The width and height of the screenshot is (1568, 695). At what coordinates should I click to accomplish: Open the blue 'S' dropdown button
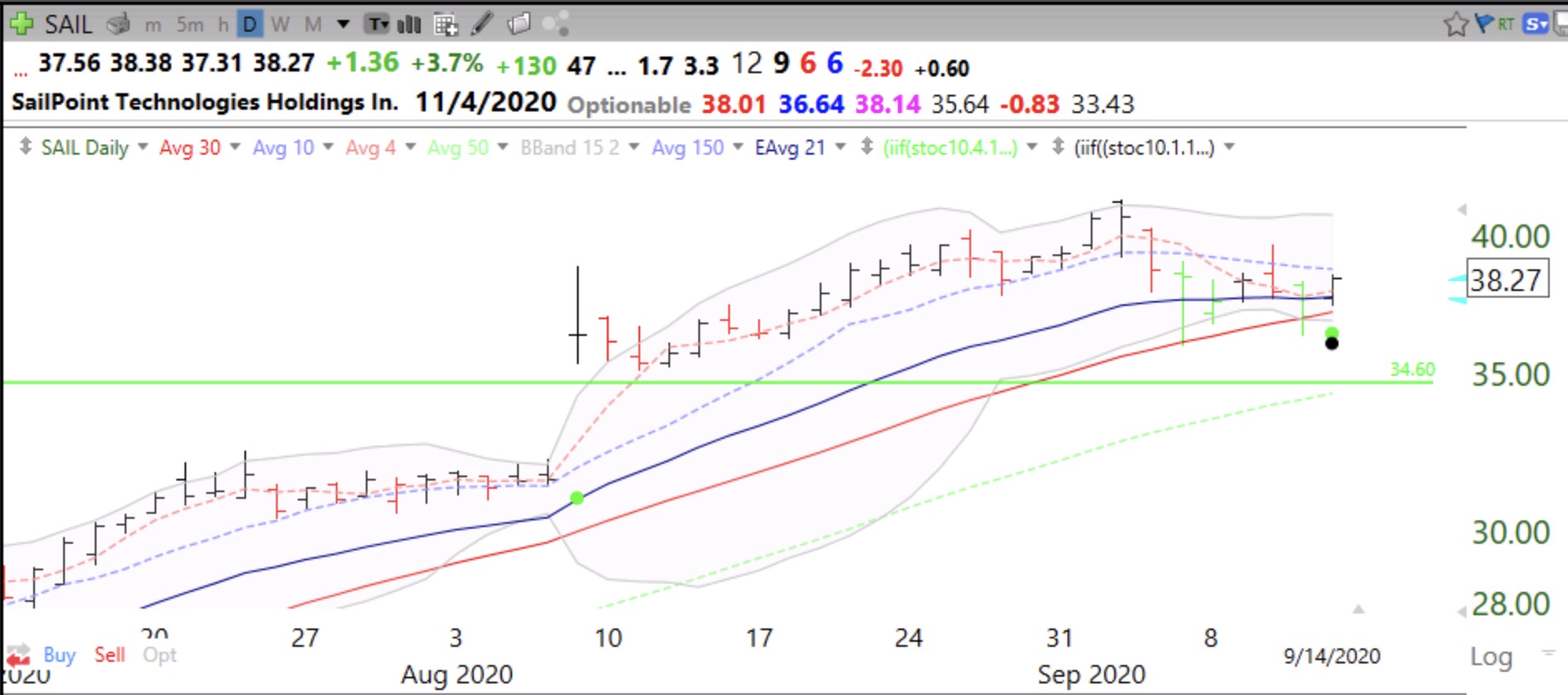click(x=1536, y=24)
